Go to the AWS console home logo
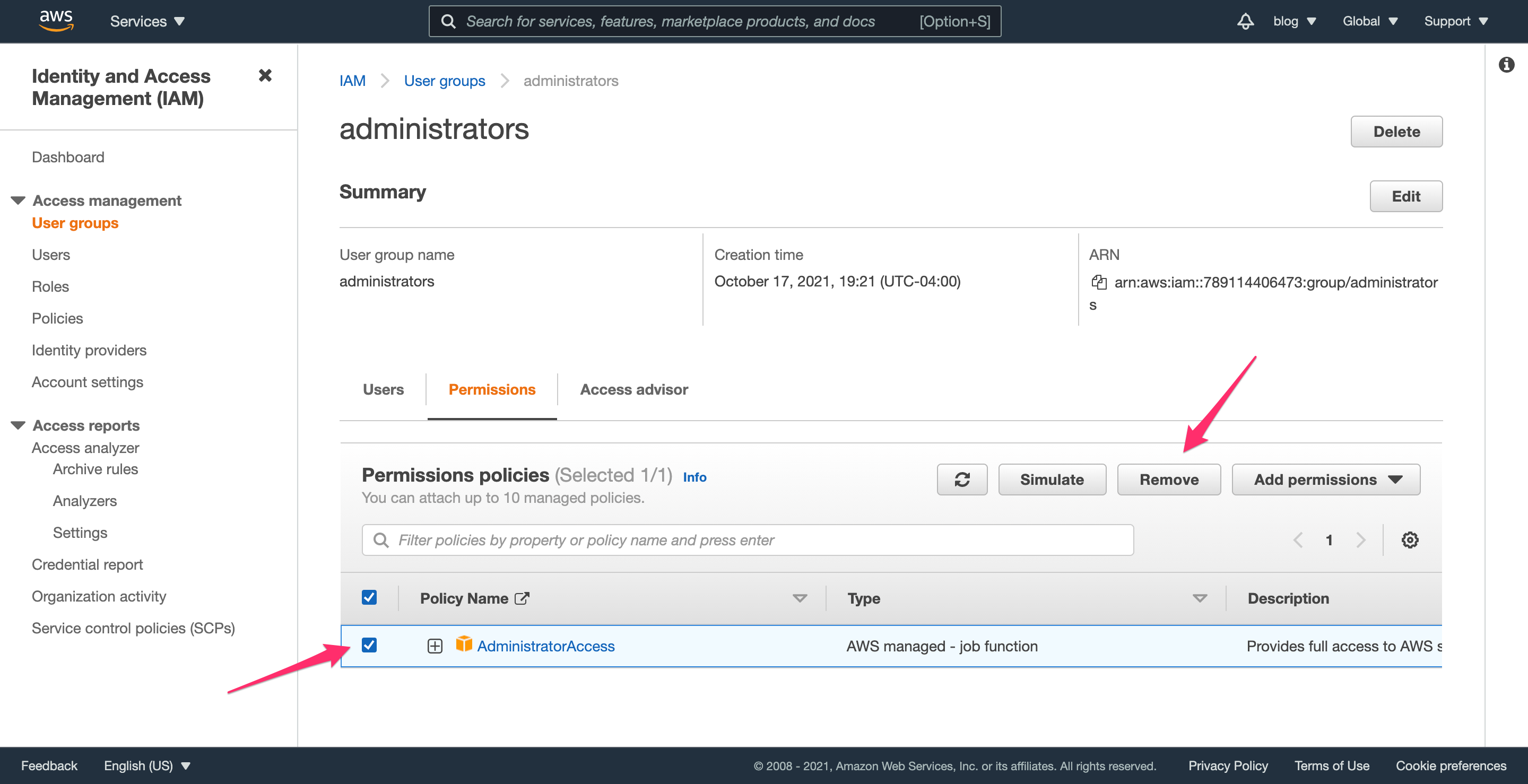 tap(56, 21)
